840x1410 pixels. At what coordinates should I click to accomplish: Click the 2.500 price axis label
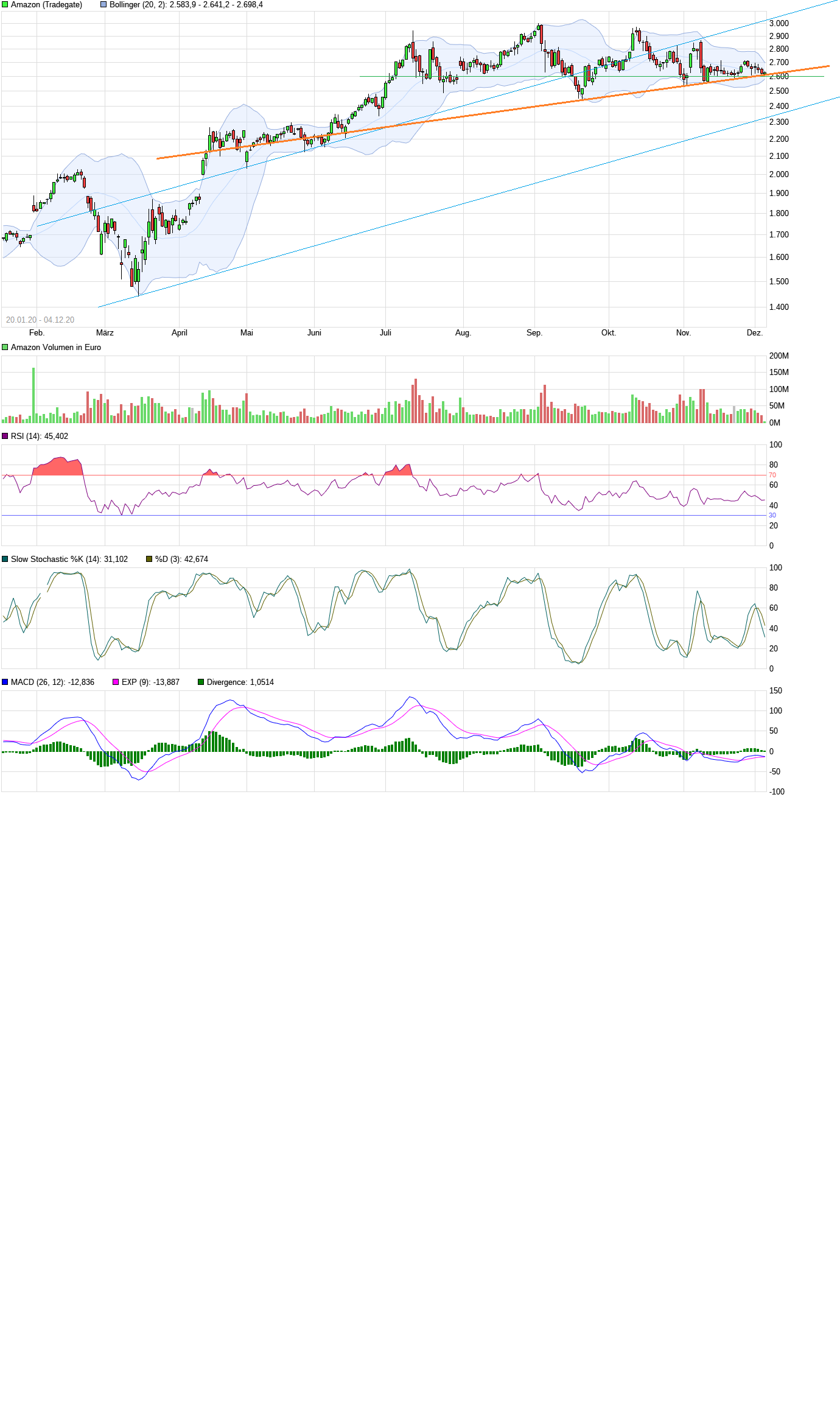[779, 91]
